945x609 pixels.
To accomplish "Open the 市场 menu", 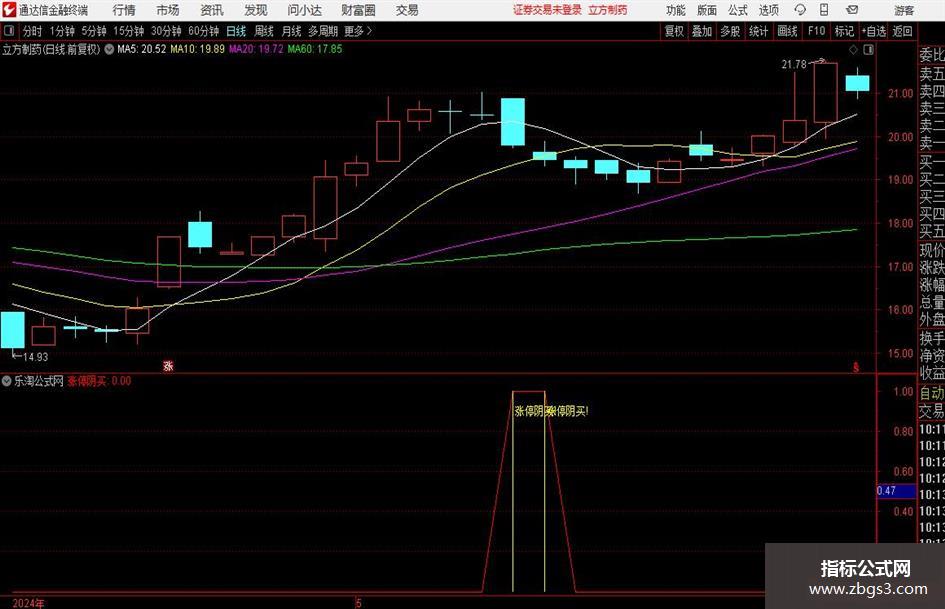I will click(168, 10).
